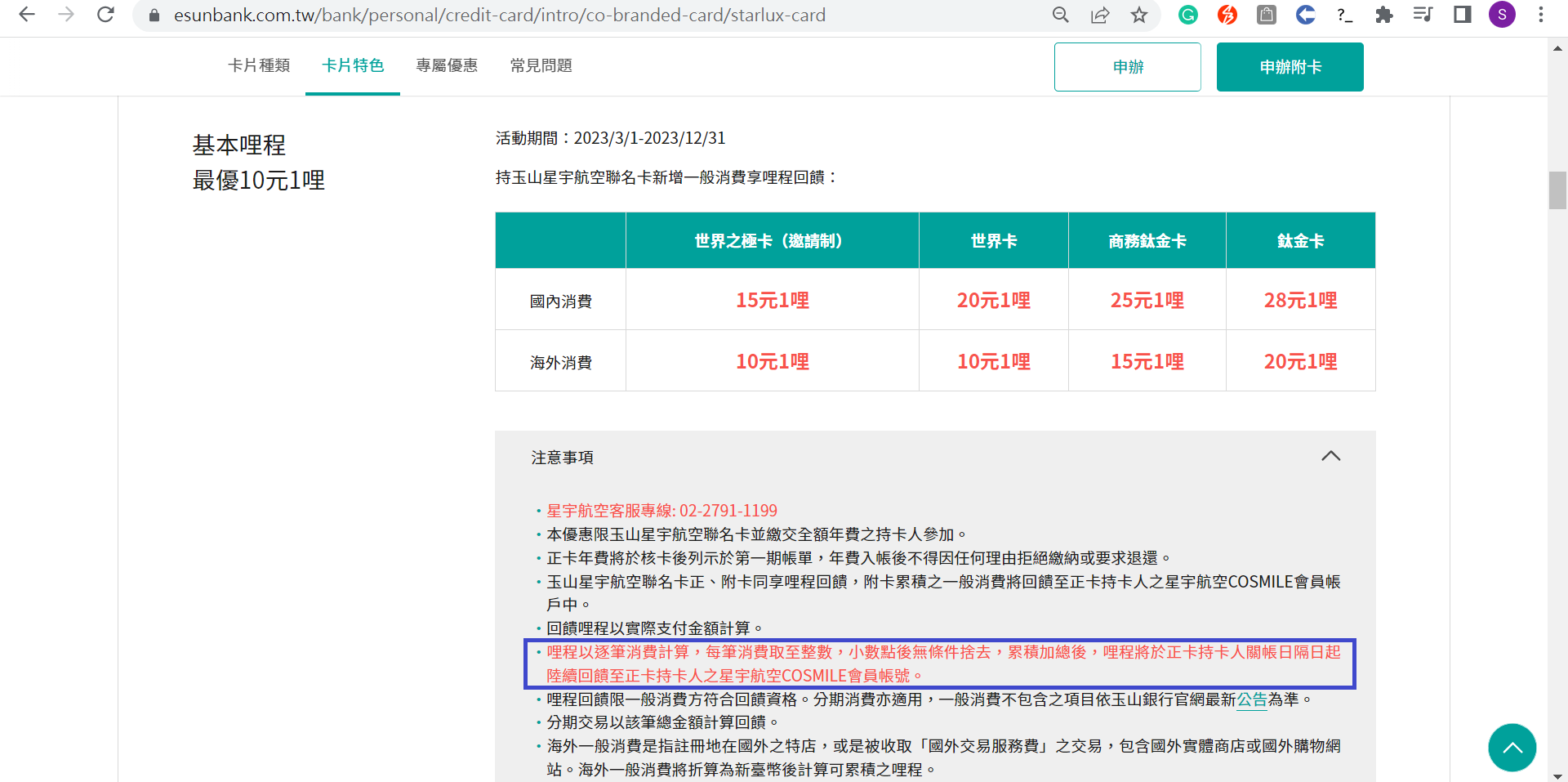The height and width of the screenshot is (782, 1568).
Task: Open the gray clipboard extension icon
Action: tap(1267, 15)
